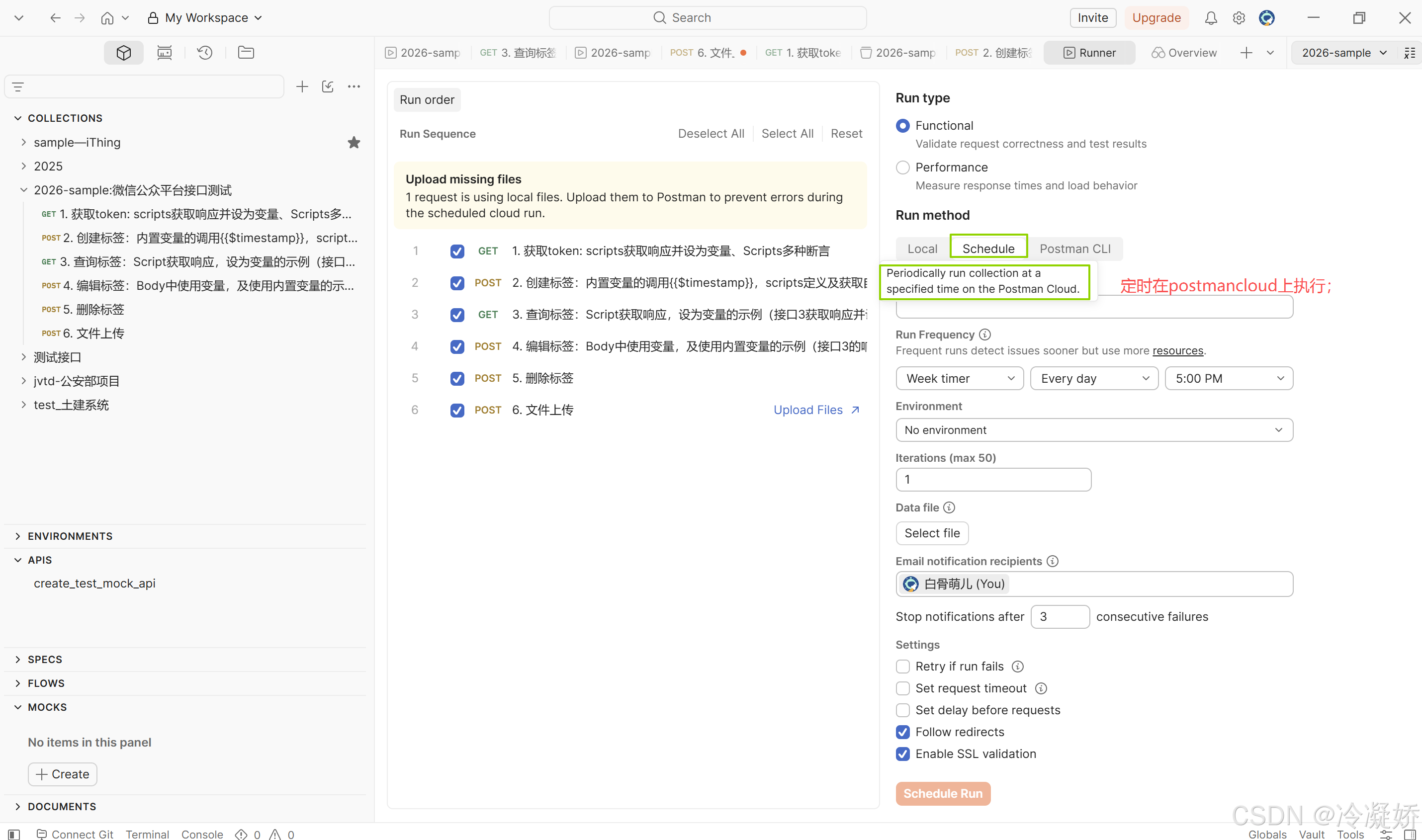
Task: Open the Files folder sidebar icon
Action: click(246, 53)
